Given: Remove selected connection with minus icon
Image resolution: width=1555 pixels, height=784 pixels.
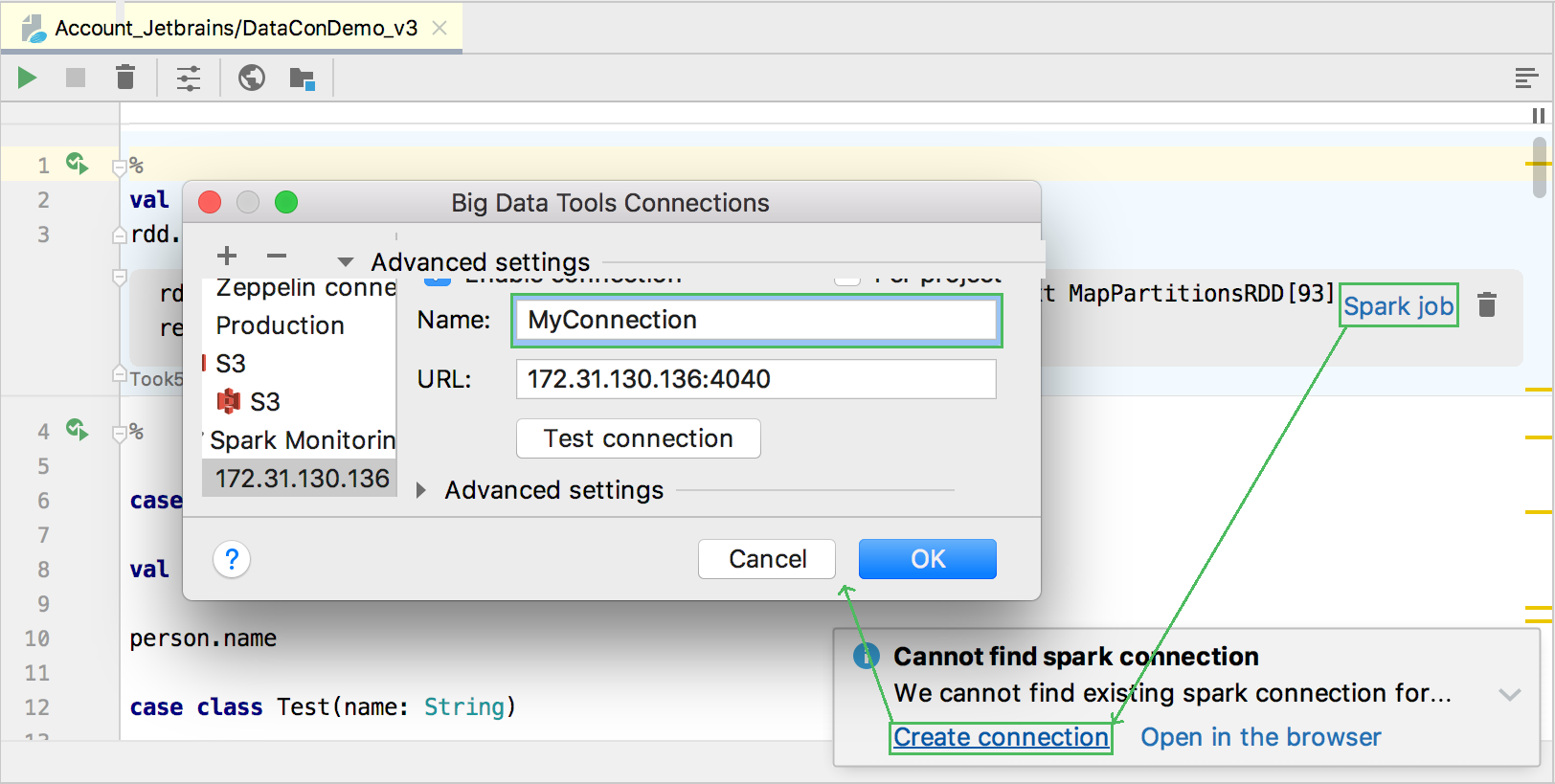Looking at the screenshot, I should click(x=277, y=256).
